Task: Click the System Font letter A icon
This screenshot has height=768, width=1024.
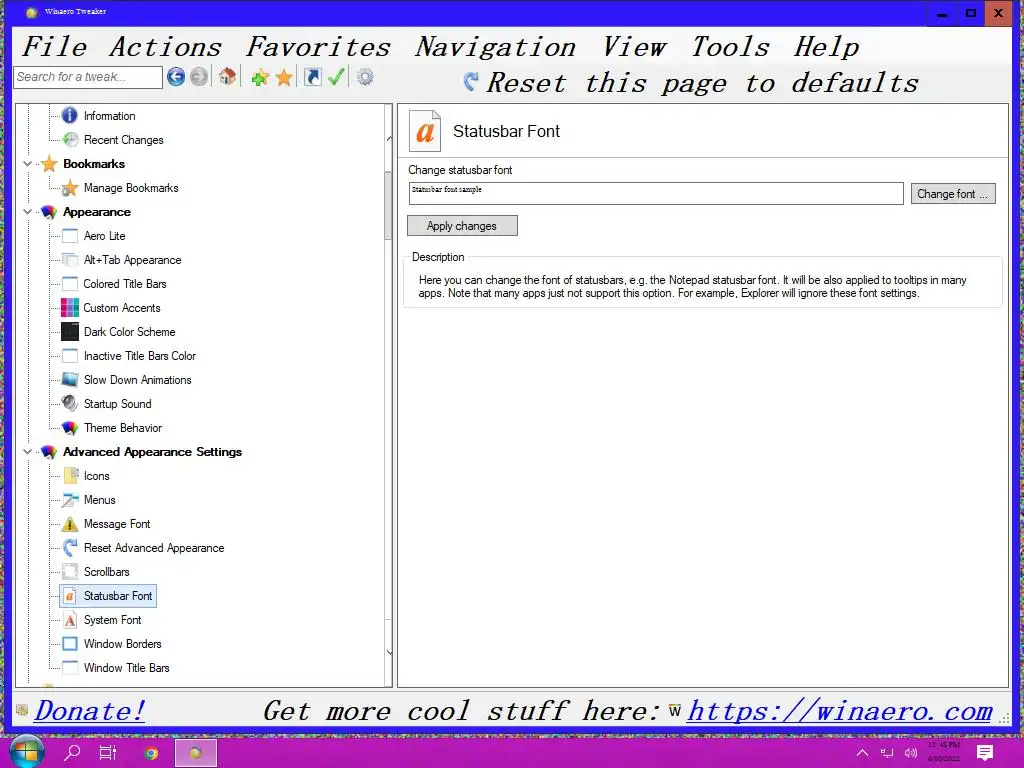Action: pos(70,620)
